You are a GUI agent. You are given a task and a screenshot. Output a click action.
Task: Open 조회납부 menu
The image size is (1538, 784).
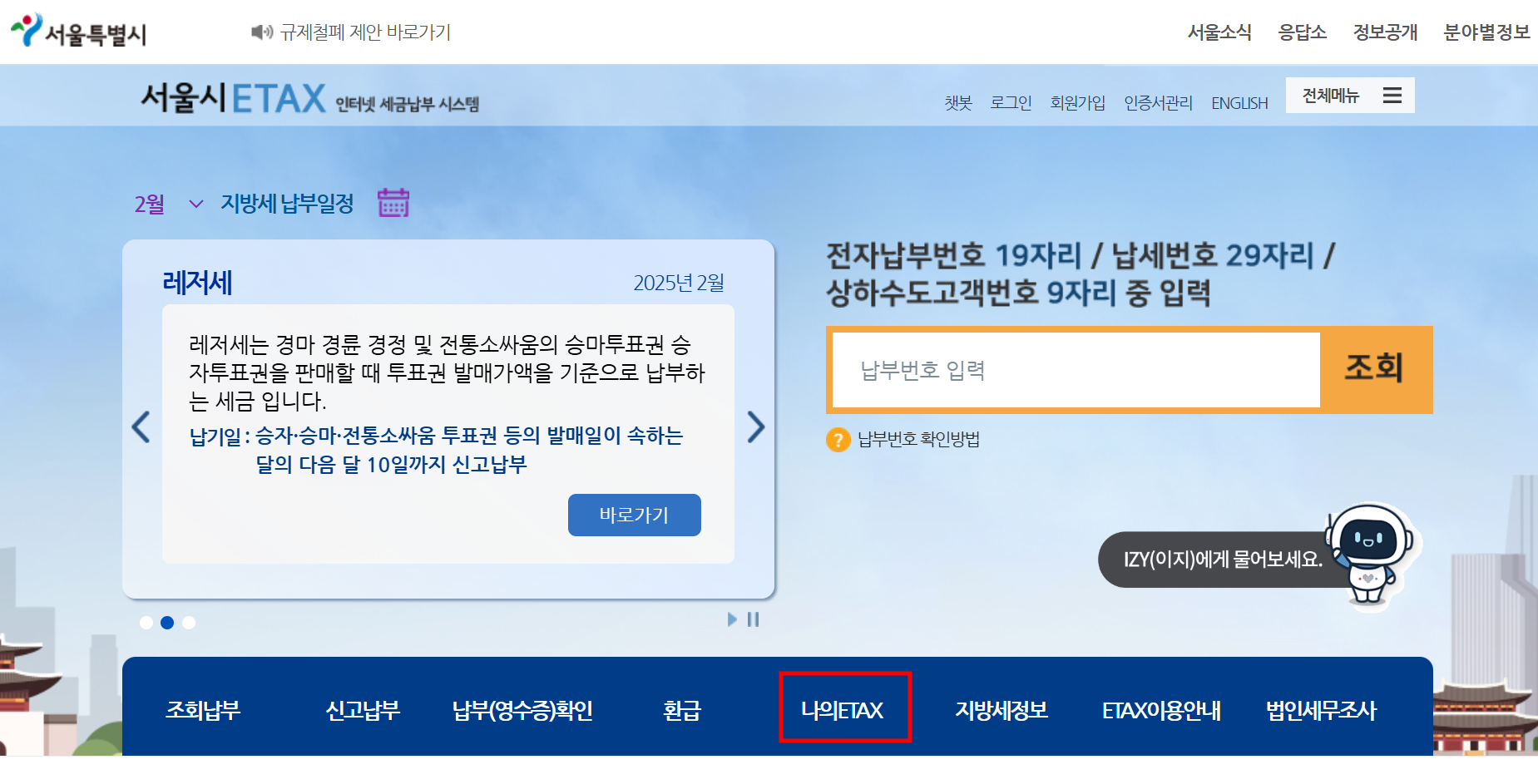coord(203,710)
